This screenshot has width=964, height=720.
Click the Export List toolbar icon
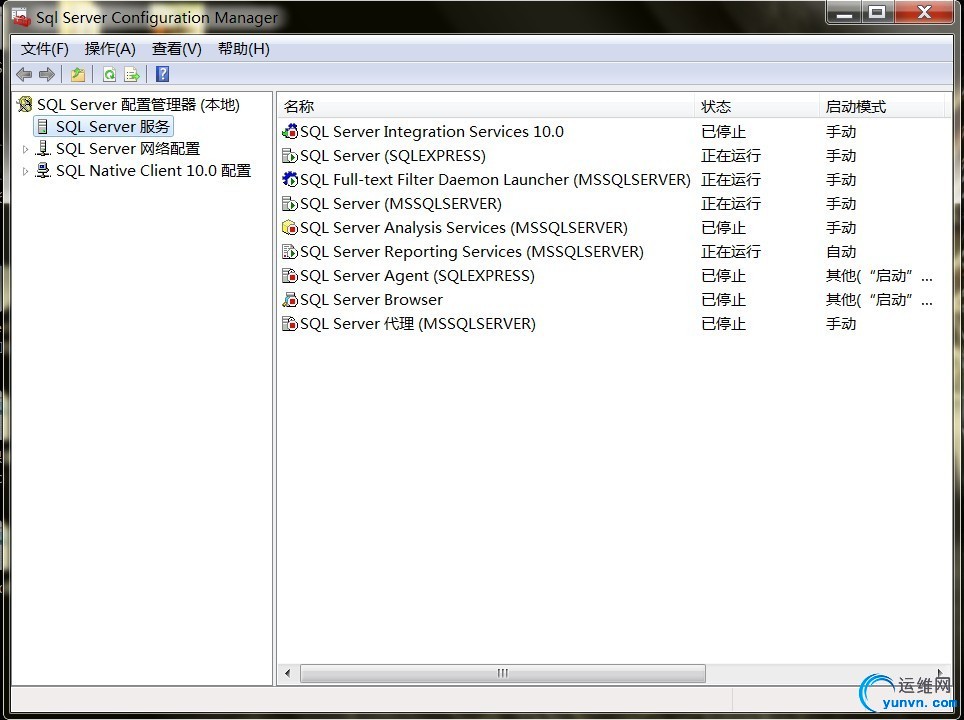pyautogui.click(x=131, y=73)
